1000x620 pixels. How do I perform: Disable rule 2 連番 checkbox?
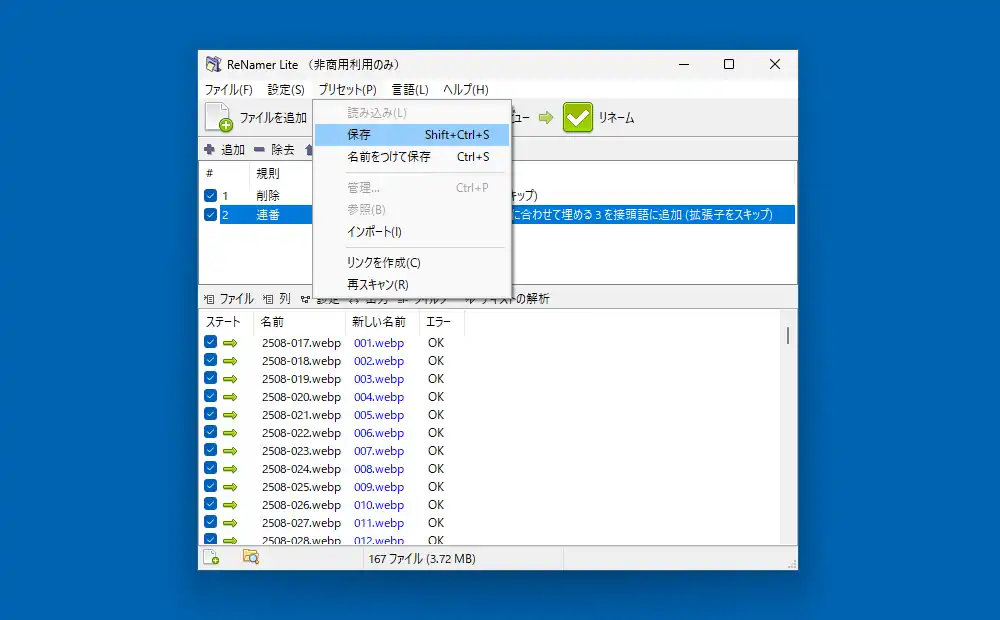(x=210, y=215)
